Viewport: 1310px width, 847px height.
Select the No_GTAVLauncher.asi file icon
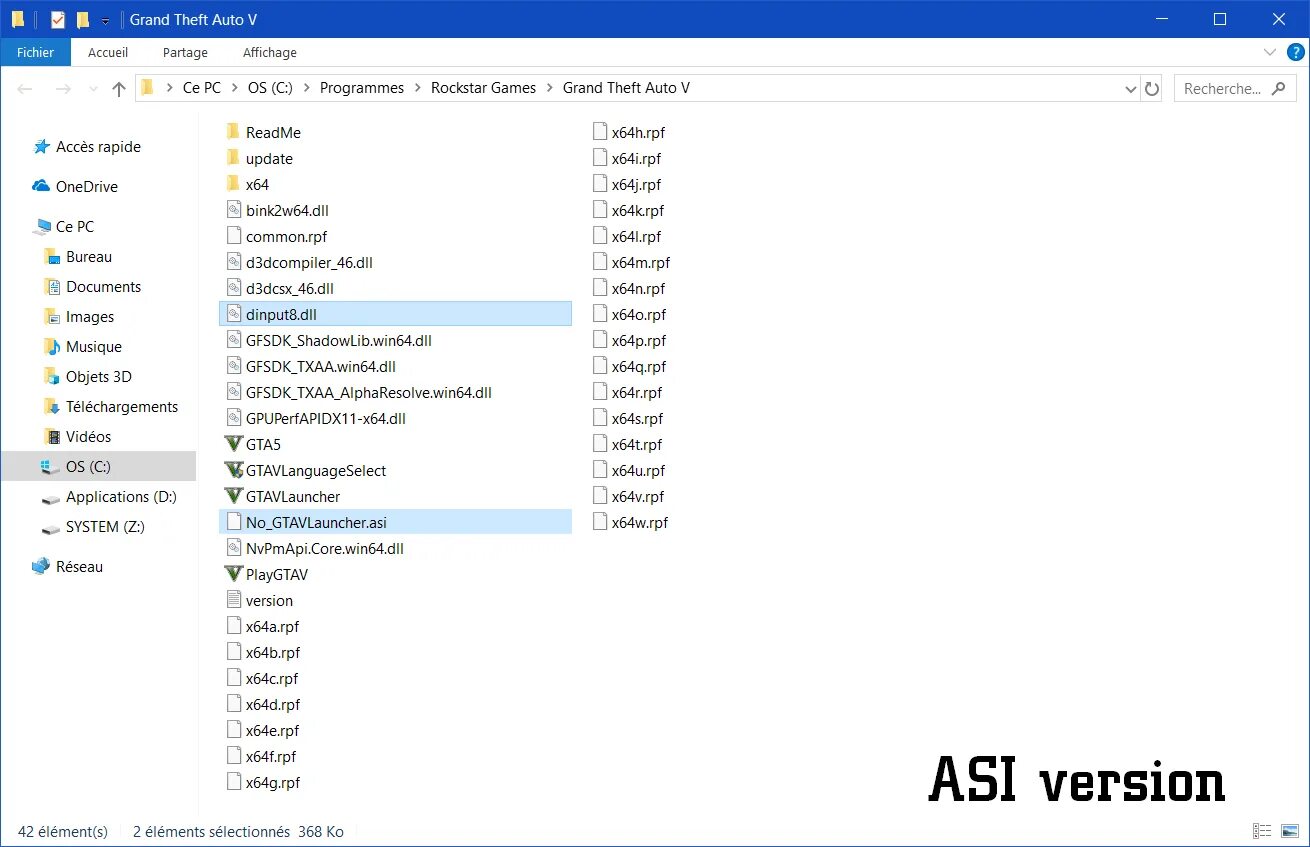pos(234,522)
